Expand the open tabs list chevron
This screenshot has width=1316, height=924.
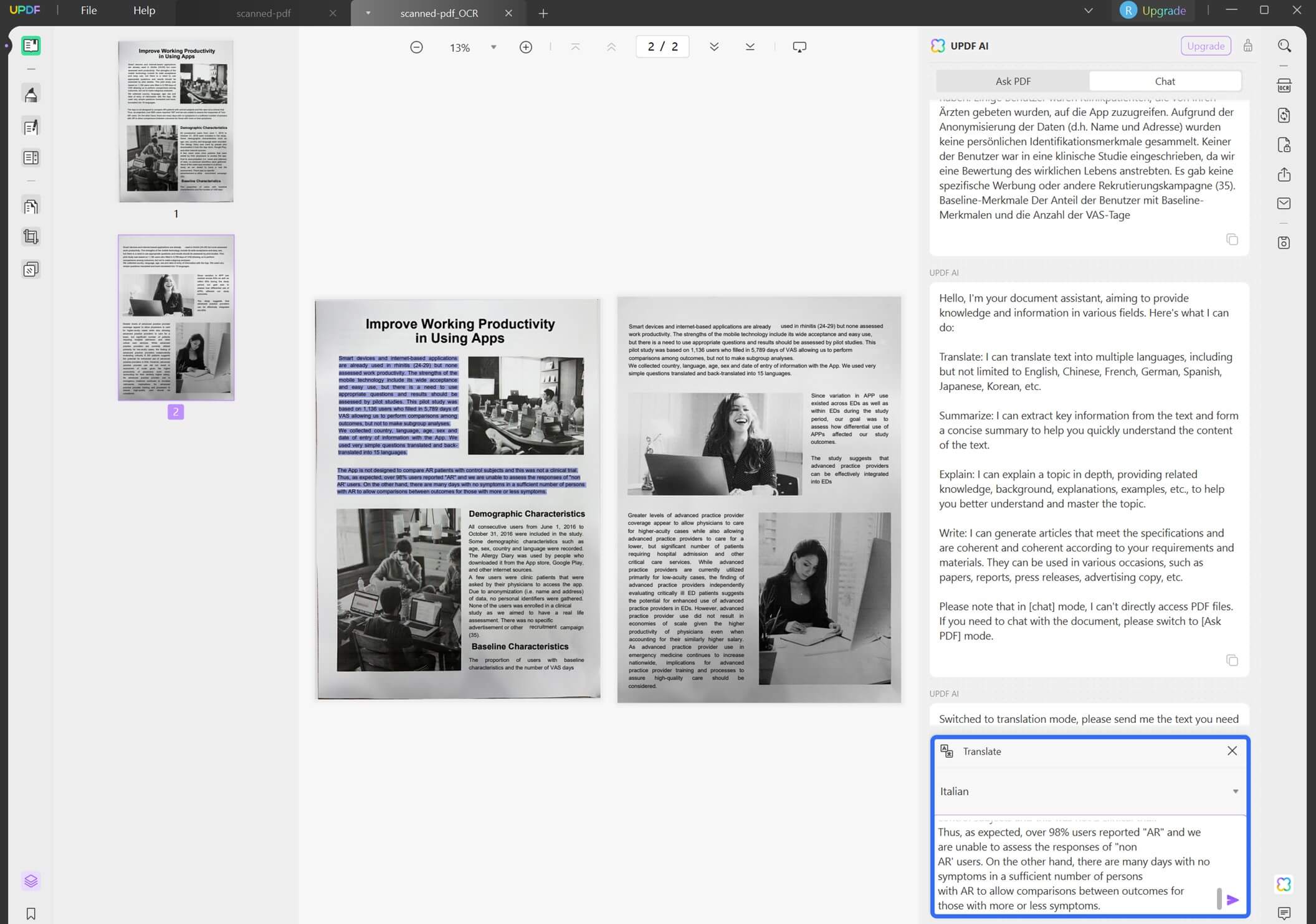tap(1088, 11)
